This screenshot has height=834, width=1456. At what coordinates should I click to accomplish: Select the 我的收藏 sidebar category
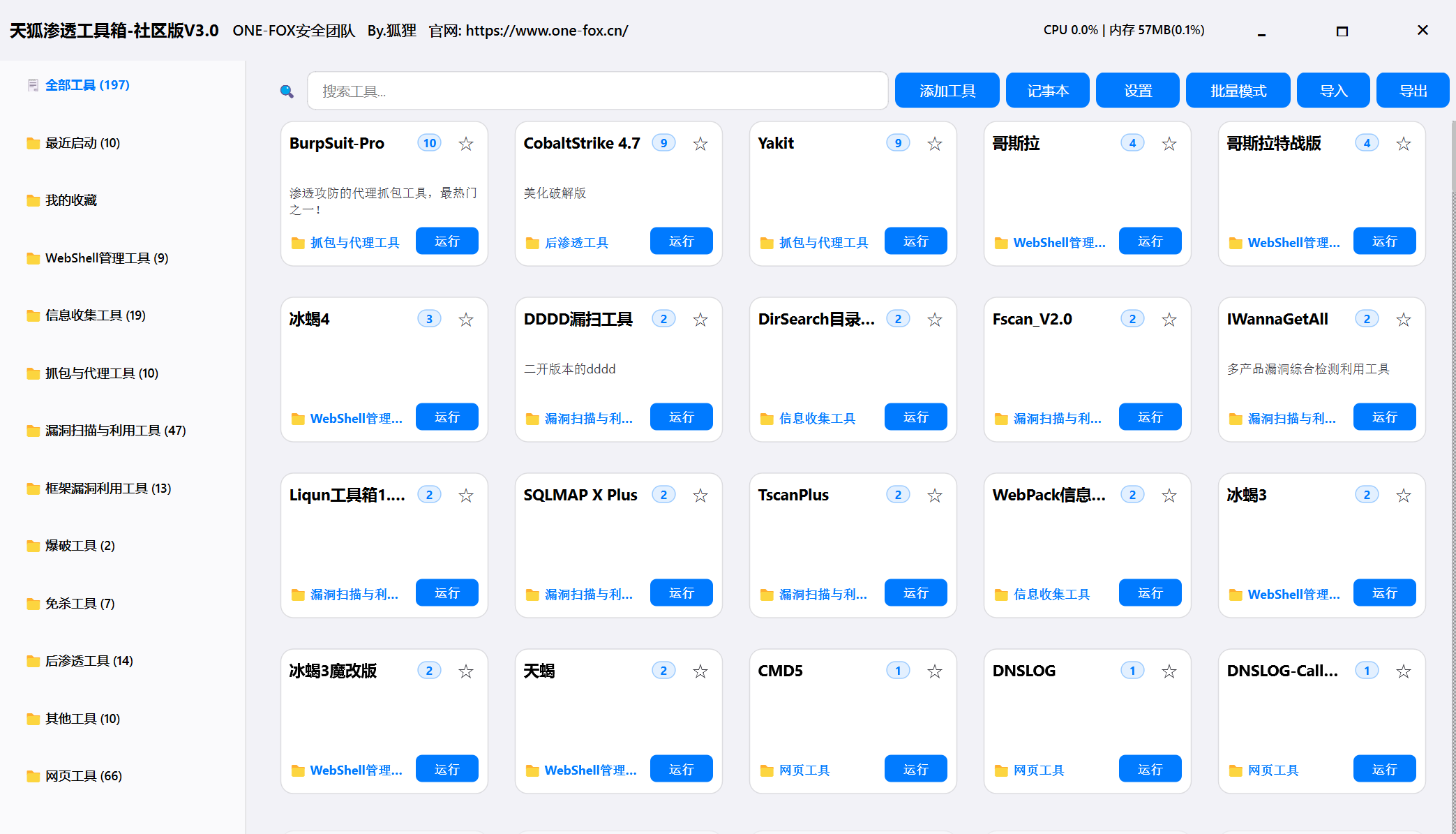70,200
